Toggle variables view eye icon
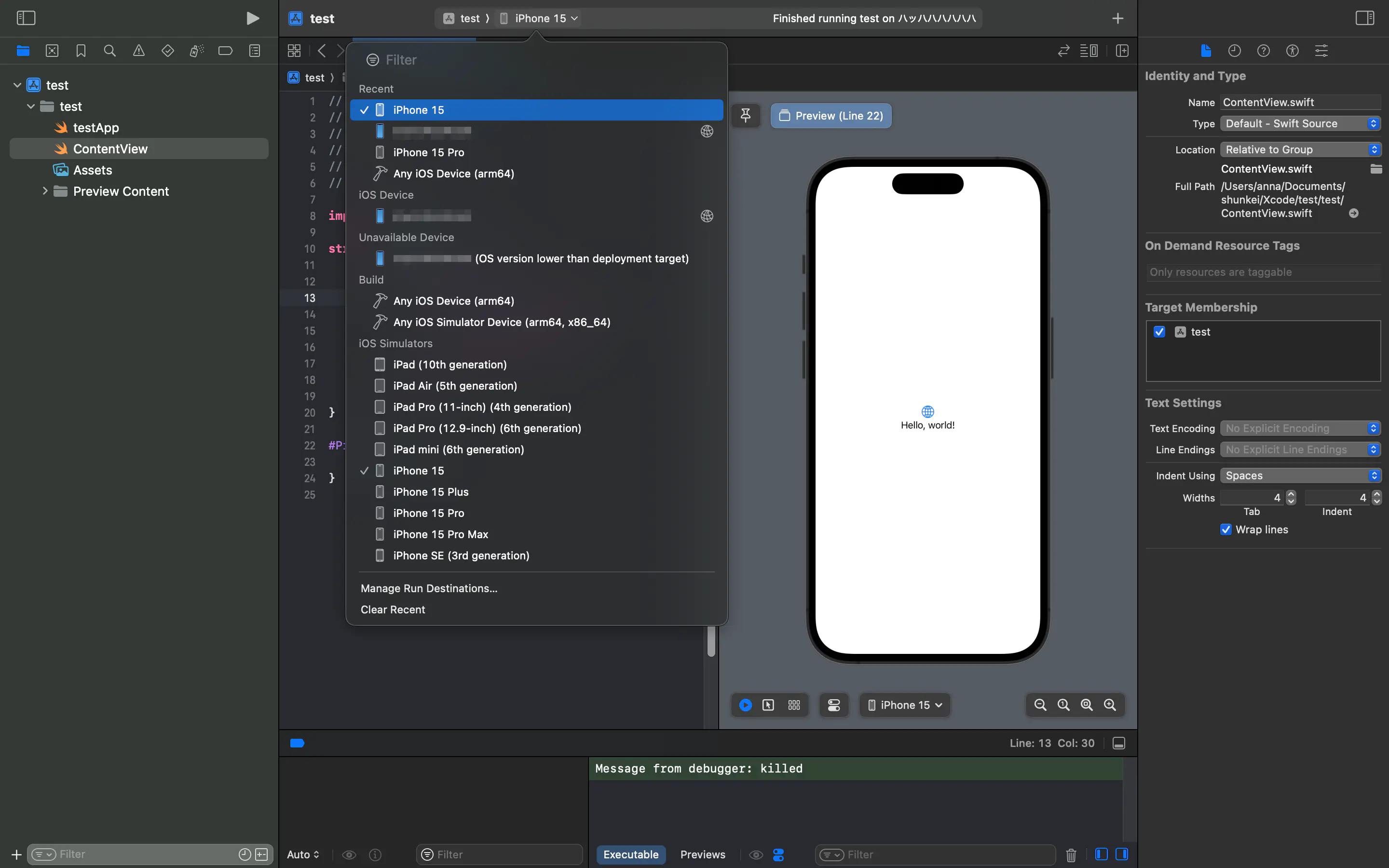The width and height of the screenshot is (1389, 868). point(349,855)
